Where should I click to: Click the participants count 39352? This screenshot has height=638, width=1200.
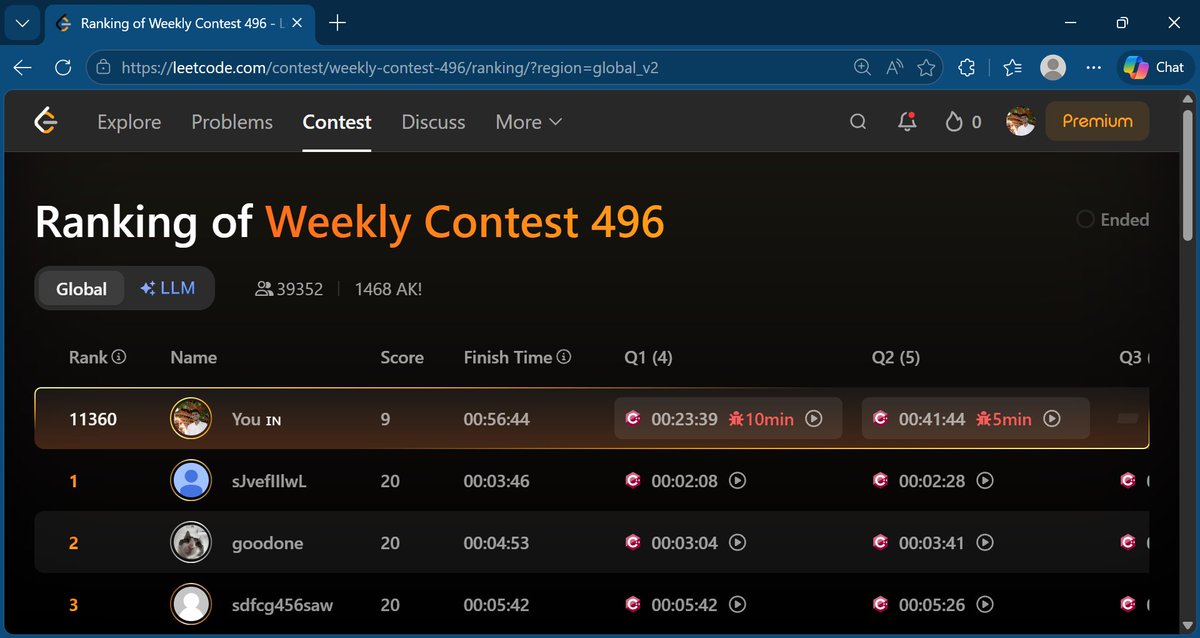tap(290, 289)
